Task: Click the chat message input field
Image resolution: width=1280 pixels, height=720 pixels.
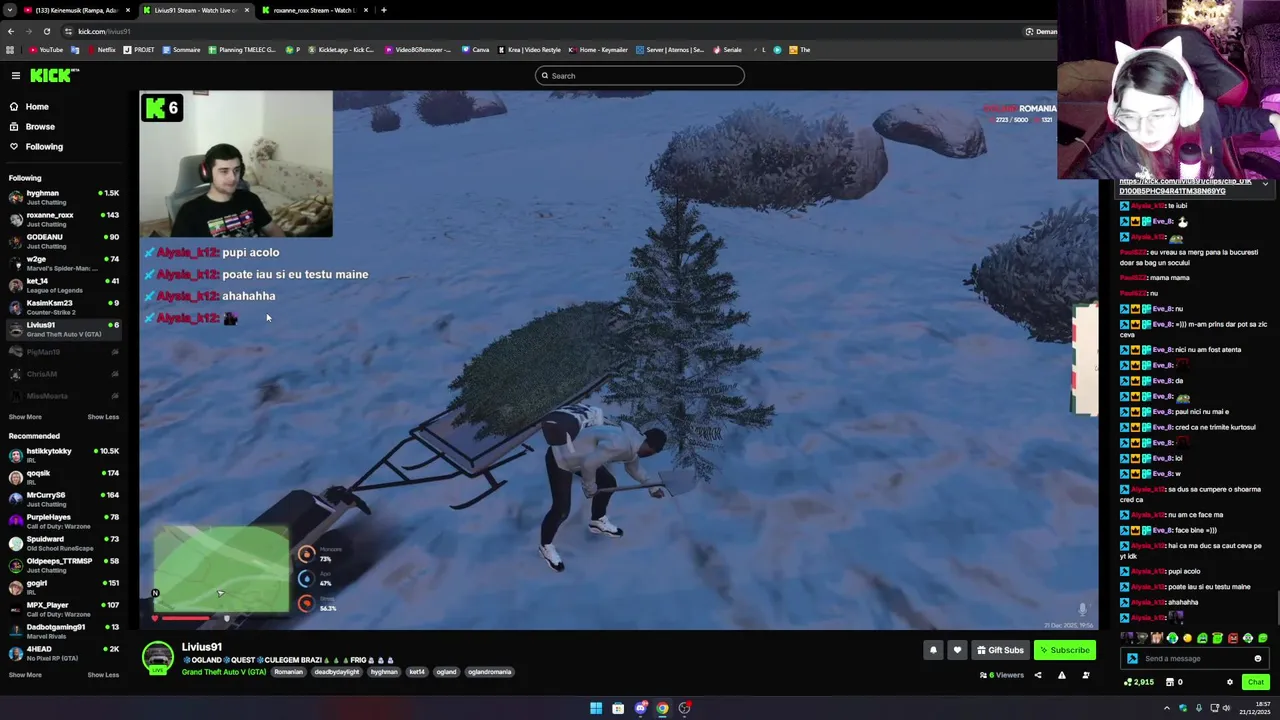Action: point(1195,658)
